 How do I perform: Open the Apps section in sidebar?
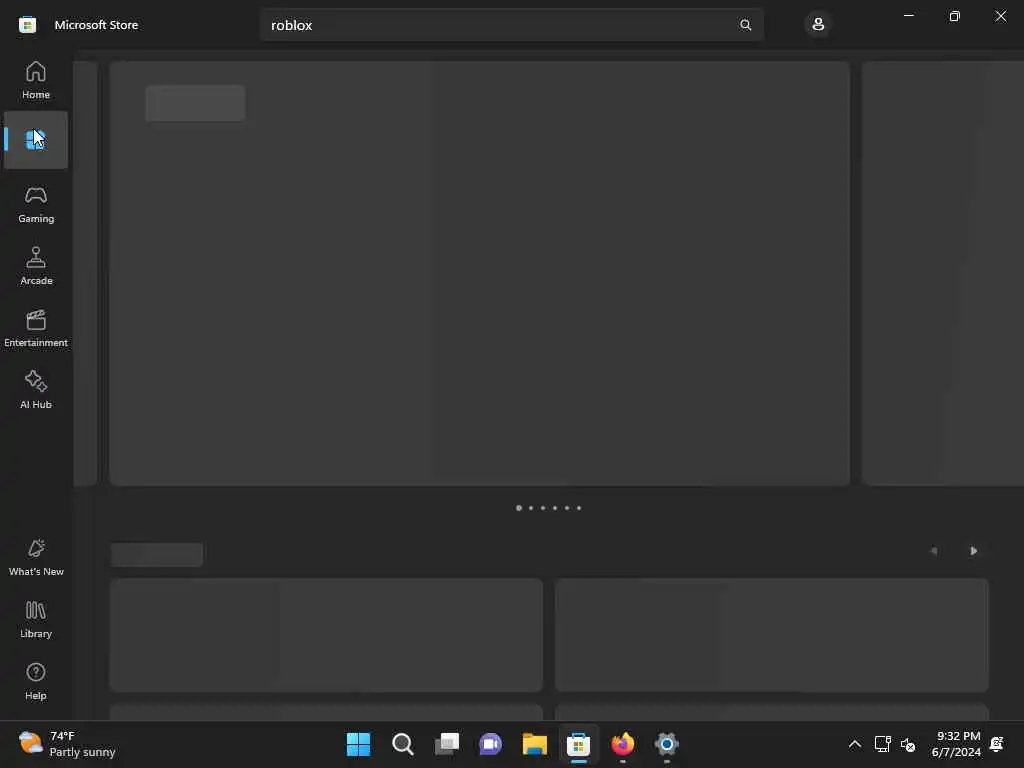[36, 140]
